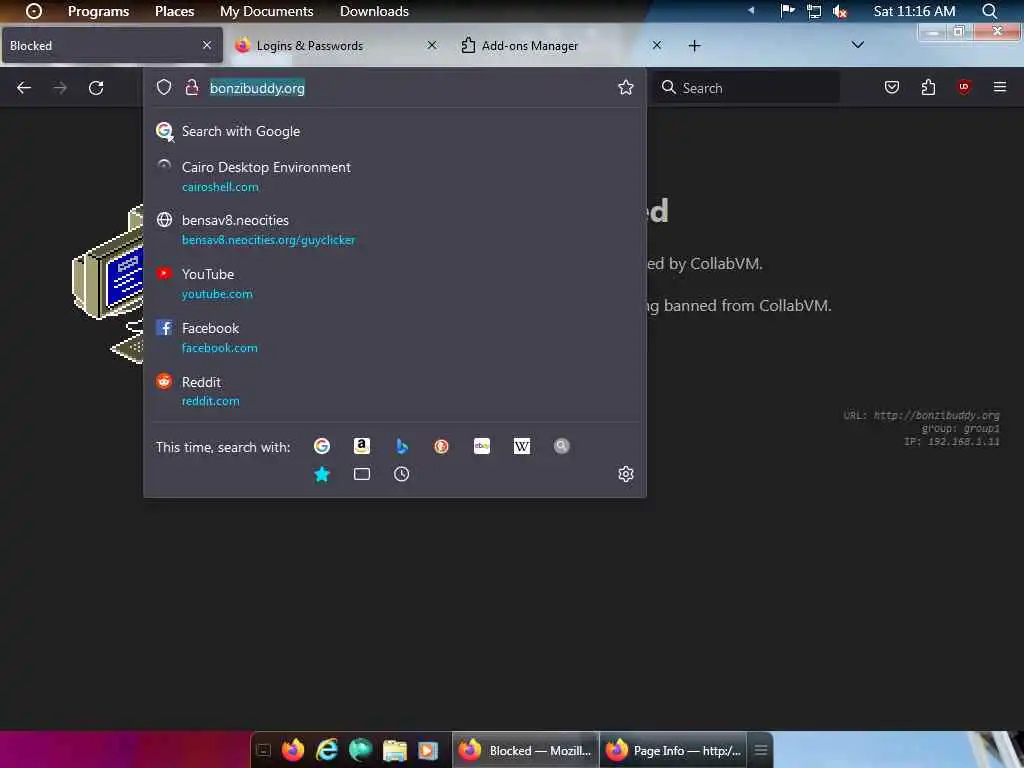Image resolution: width=1024 pixels, height=768 pixels.
Task: Open the Save to Pocket icon
Action: click(892, 88)
